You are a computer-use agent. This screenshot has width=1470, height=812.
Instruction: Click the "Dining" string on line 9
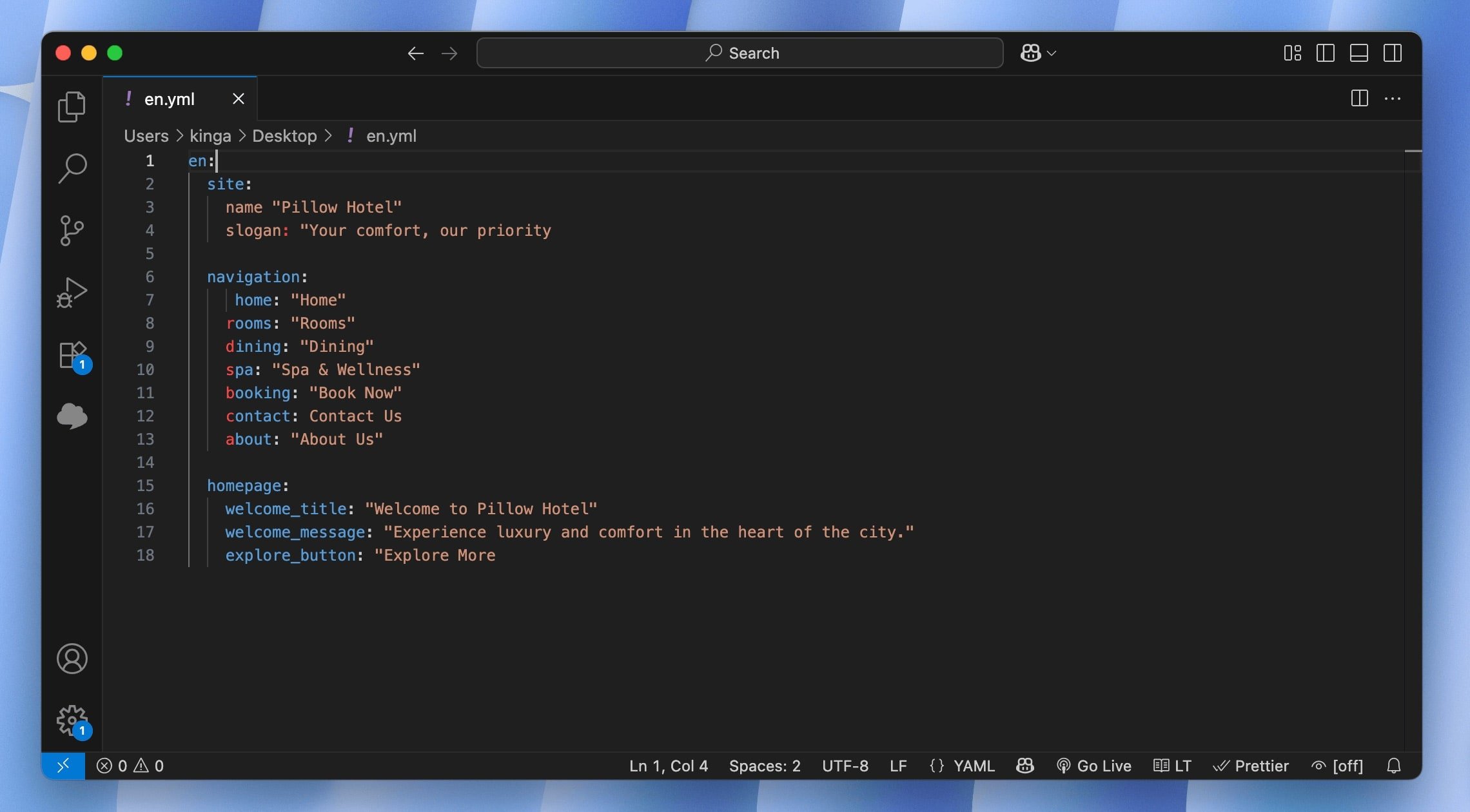point(337,346)
